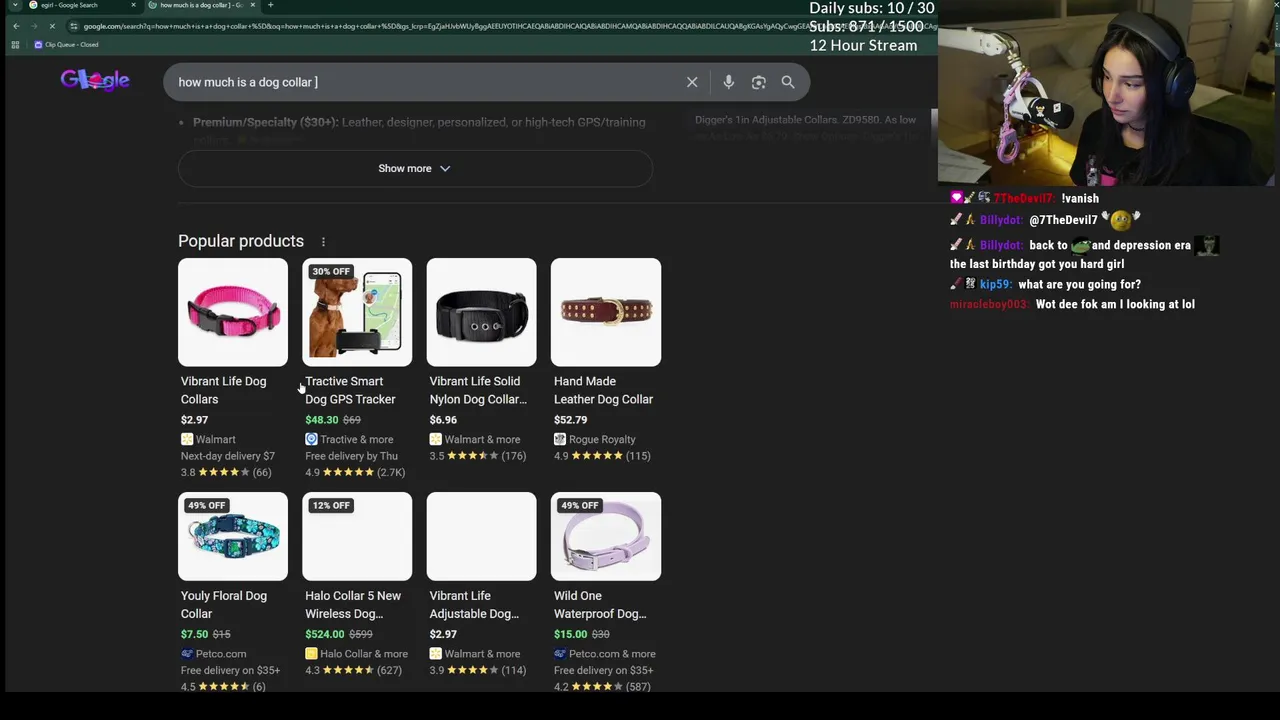Image resolution: width=1280 pixels, height=720 pixels.
Task: Open Youly Floral Dog Collar link
Action: tap(224, 604)
